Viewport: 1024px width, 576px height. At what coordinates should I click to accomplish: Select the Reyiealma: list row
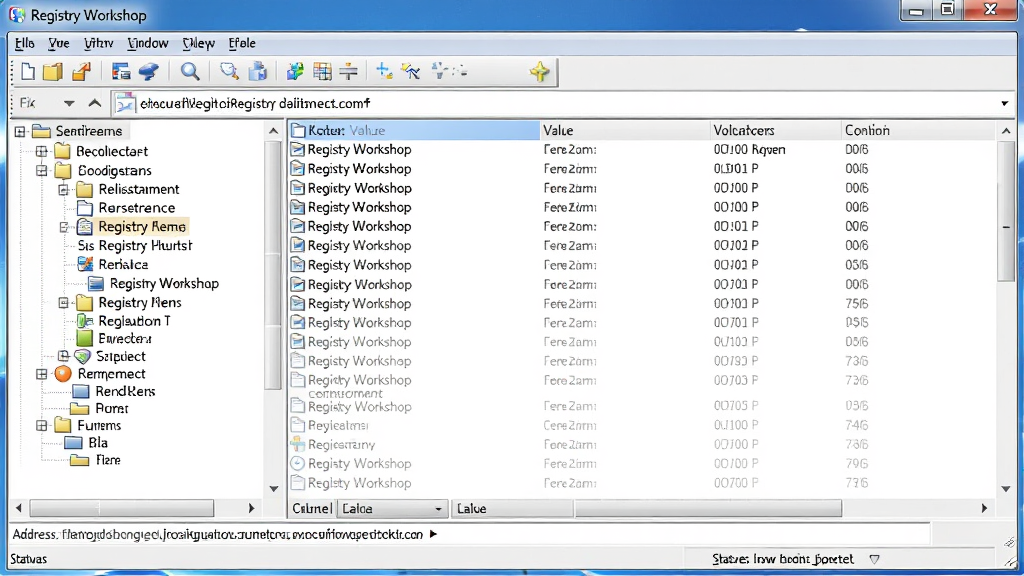[642, 425]
